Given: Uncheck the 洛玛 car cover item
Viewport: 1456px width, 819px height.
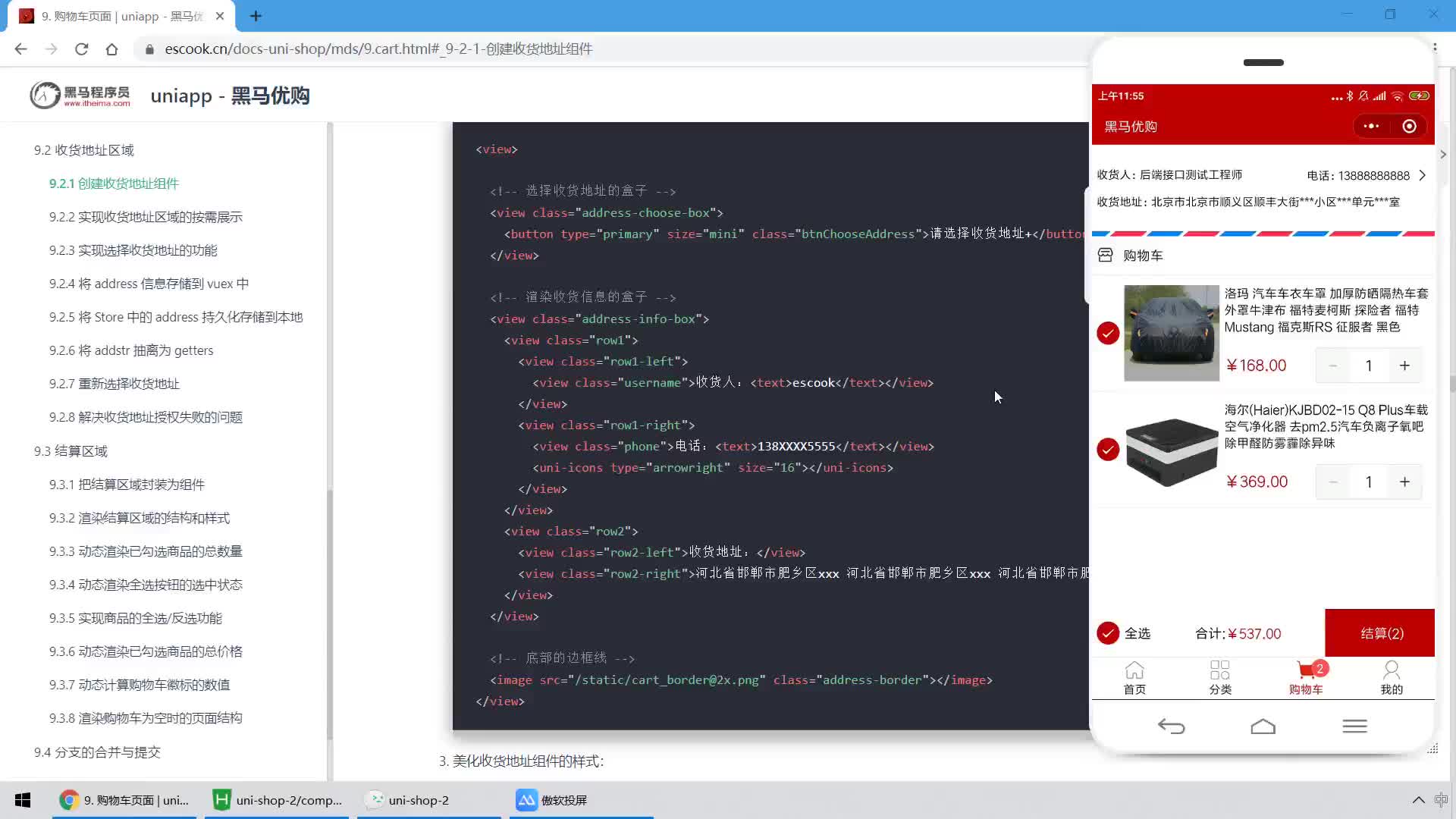Looking at the screenshot, I should point(1108,333).
